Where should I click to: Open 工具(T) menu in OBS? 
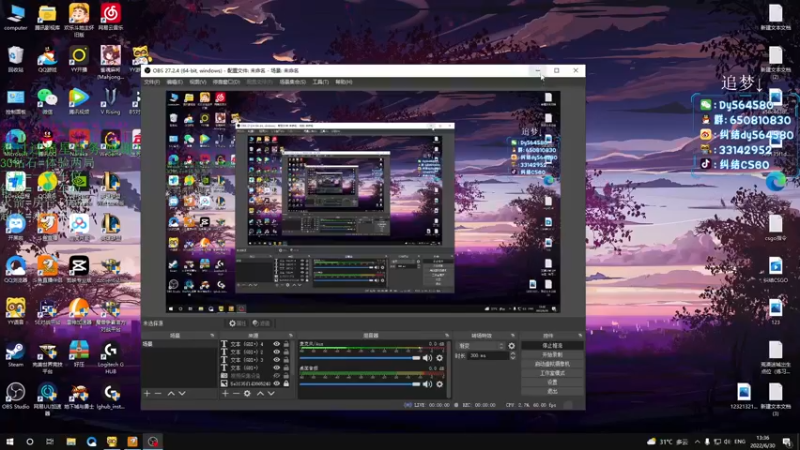tap(320, 82)
